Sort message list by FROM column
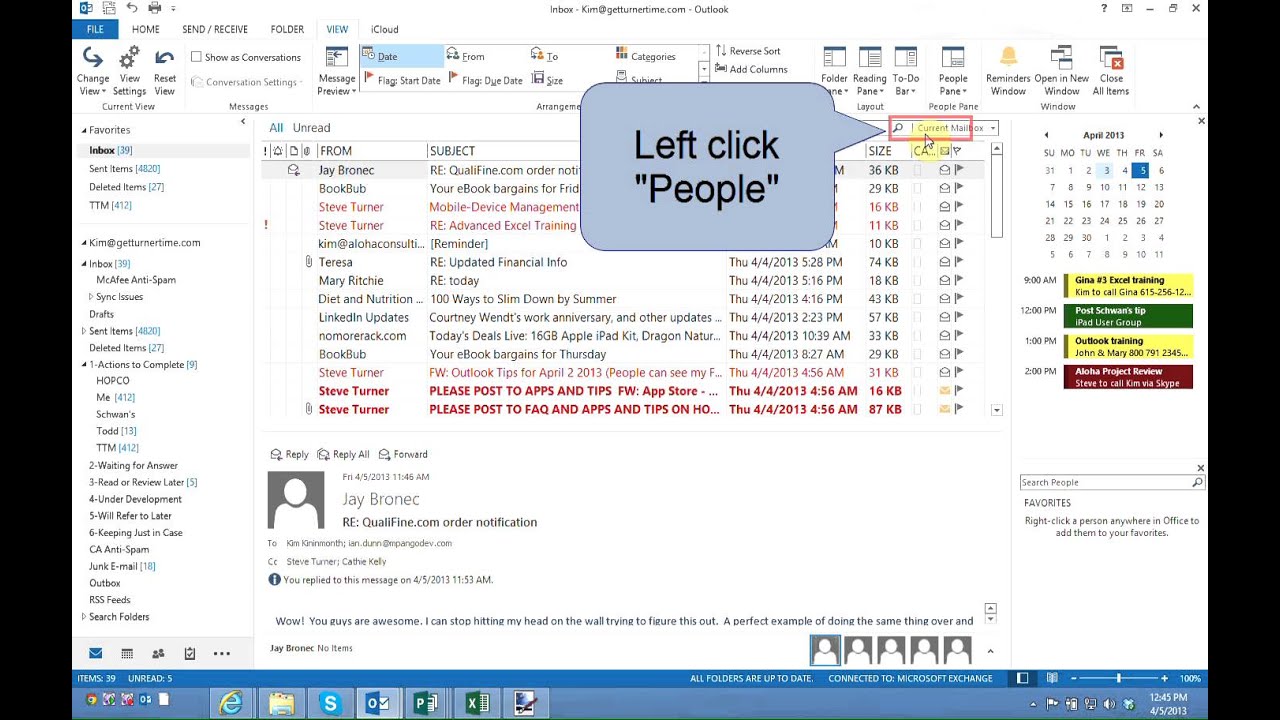This screenshot has height=720, width=1280. click(371, 151)
